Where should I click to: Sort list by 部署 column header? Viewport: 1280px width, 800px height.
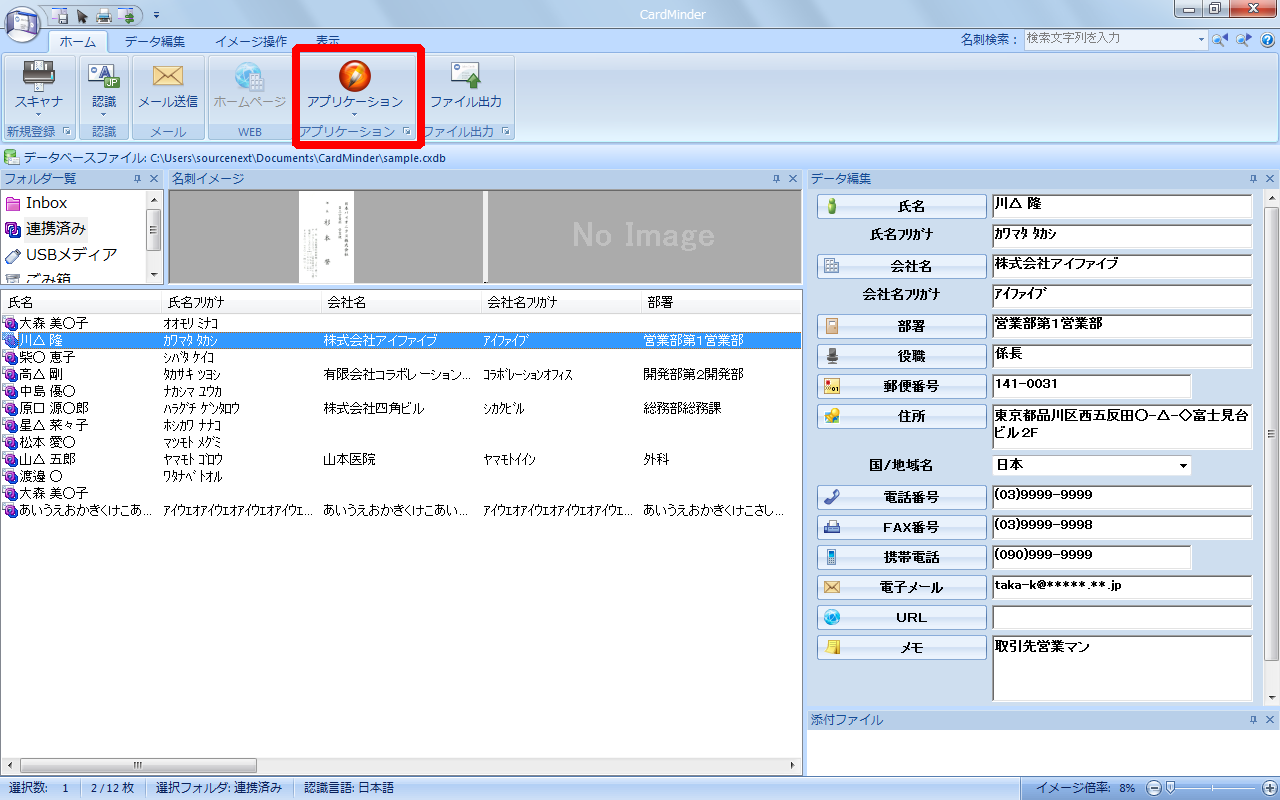[720, 301]
